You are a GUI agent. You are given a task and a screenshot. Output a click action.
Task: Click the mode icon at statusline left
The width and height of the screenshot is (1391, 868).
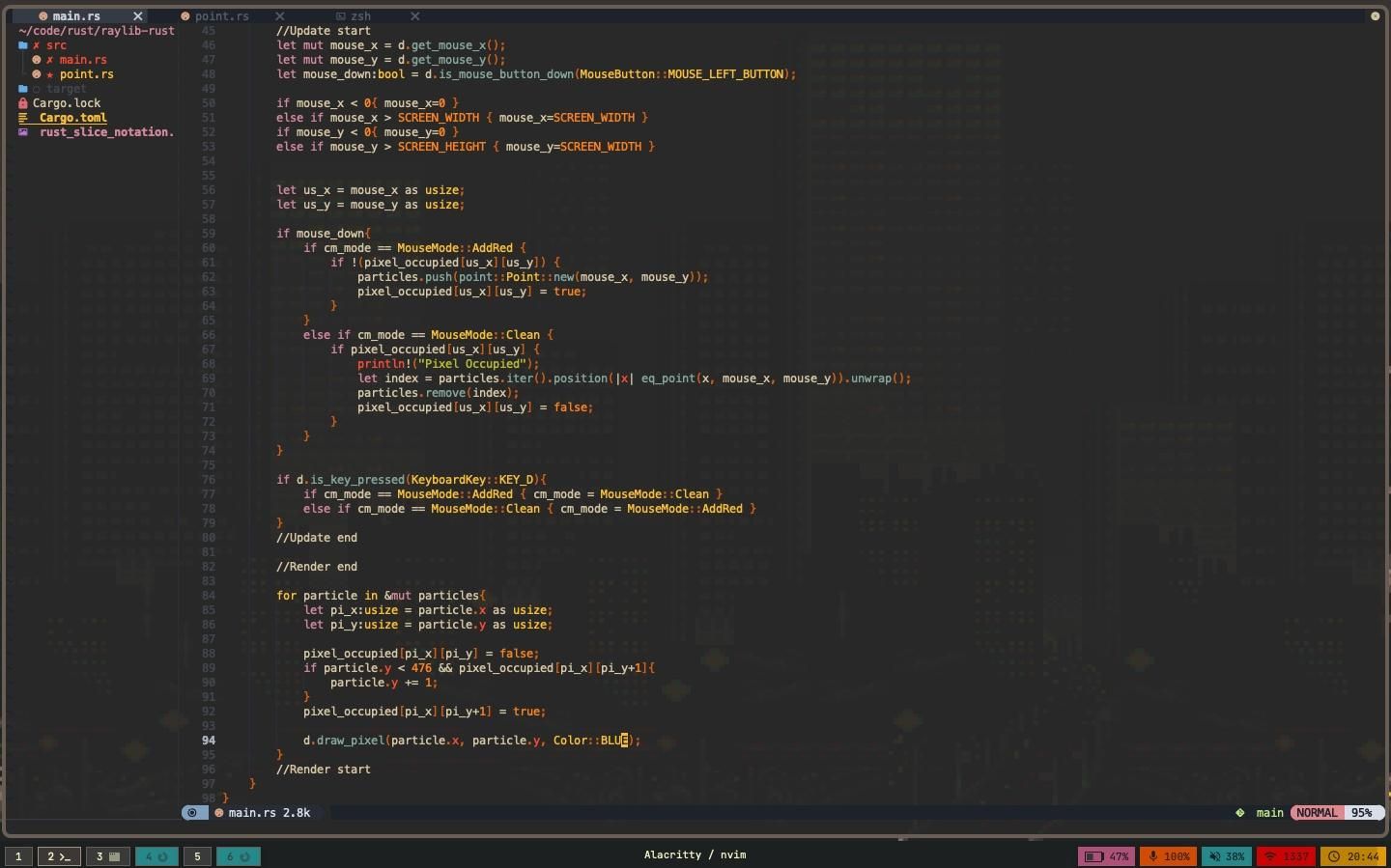pos(192,813)
